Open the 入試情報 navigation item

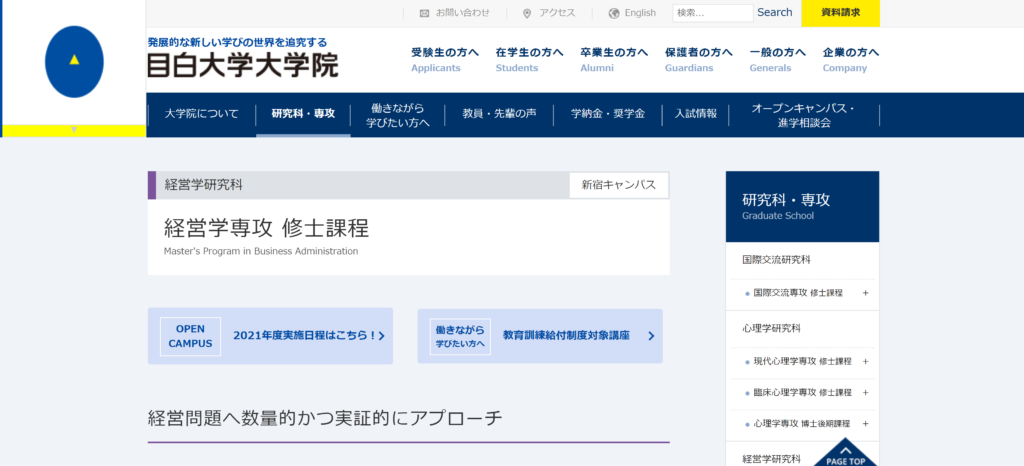click(x=696, y=114)
